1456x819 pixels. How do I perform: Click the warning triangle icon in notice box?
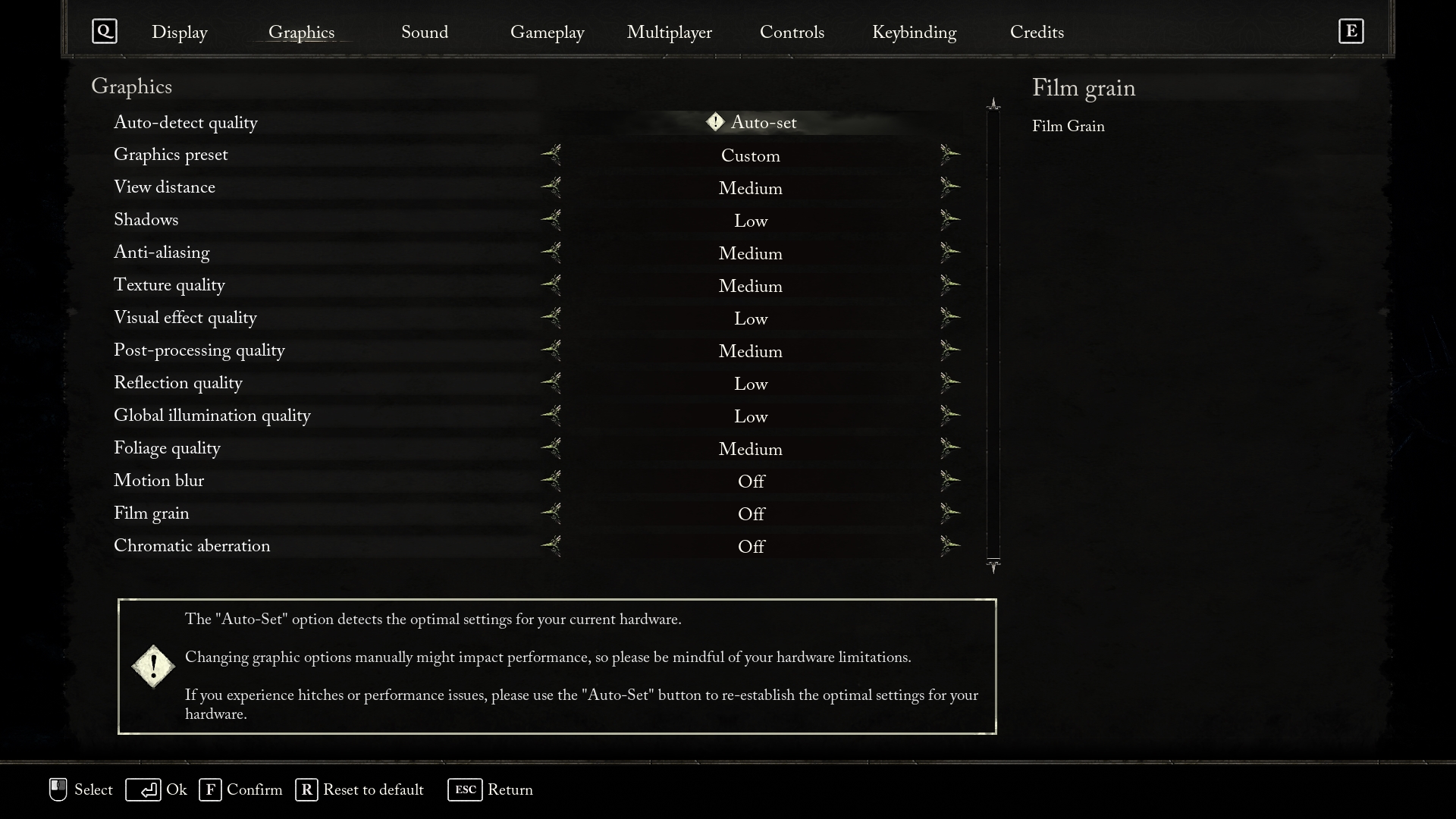(x=154, y=665)
